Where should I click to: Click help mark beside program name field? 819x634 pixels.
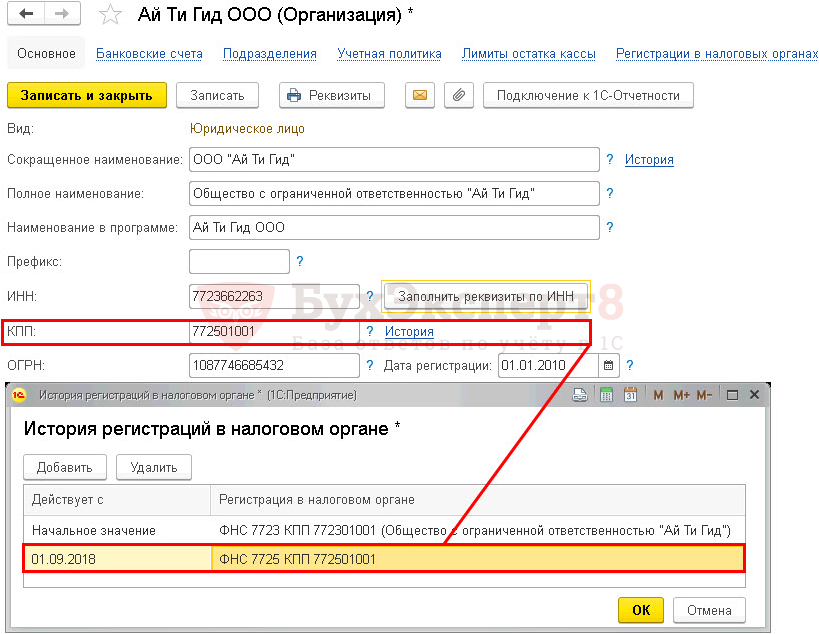(x=610, y=227)
